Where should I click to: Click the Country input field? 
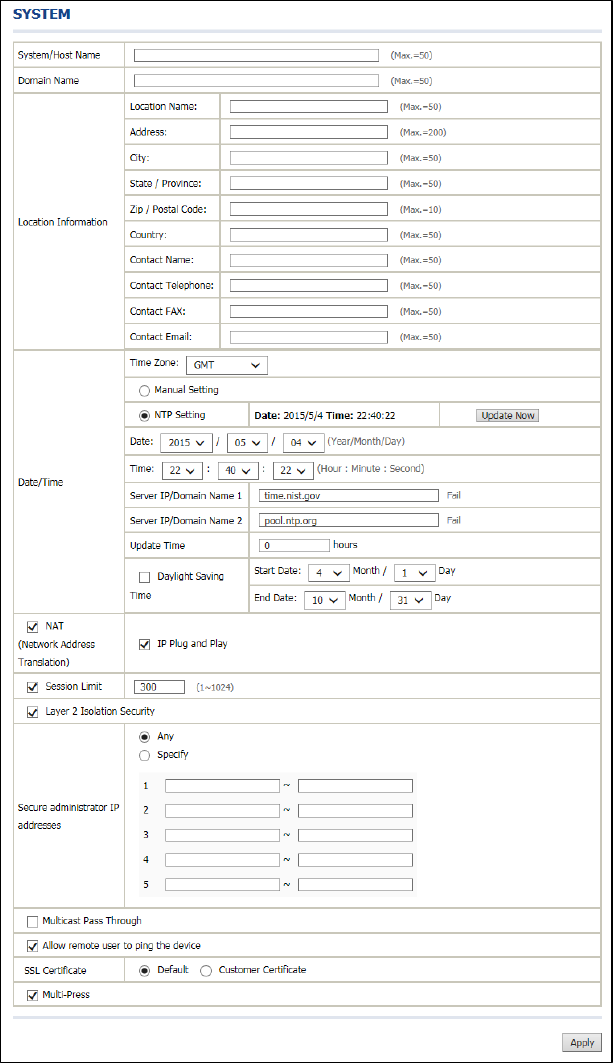pos(309,235)
